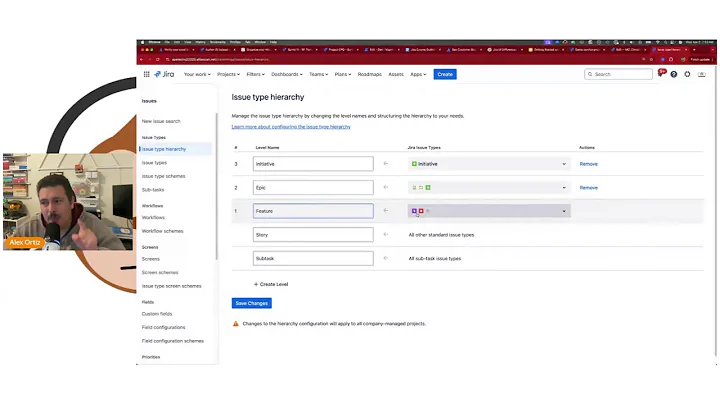Open Issue type schemes in sidebar

pos(163,176)
